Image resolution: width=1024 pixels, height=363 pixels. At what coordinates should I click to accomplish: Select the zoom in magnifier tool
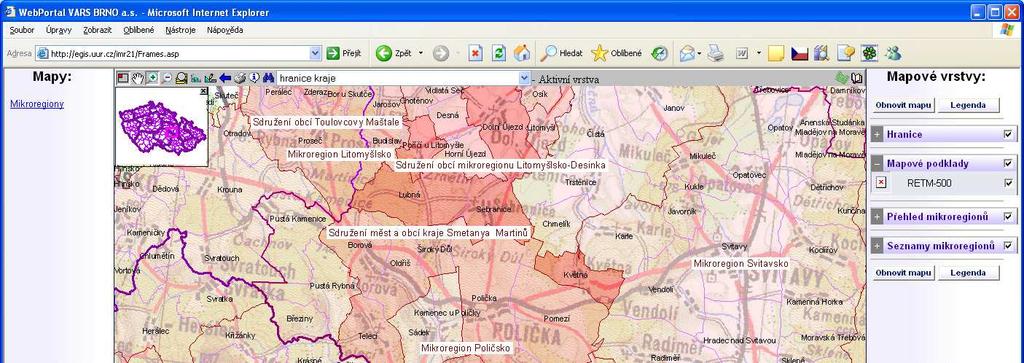[x=152, y=78]
